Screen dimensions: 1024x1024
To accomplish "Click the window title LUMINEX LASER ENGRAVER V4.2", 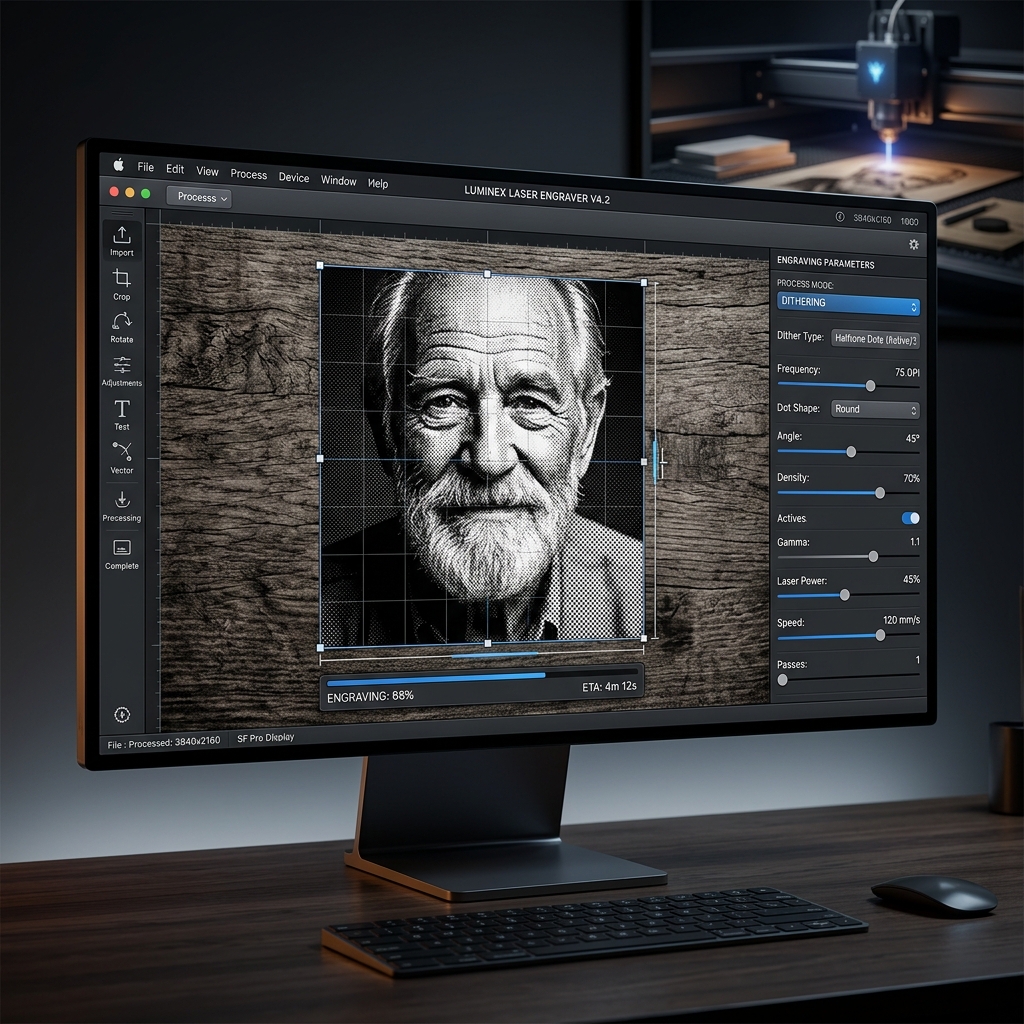I will (x=537, y=195).
